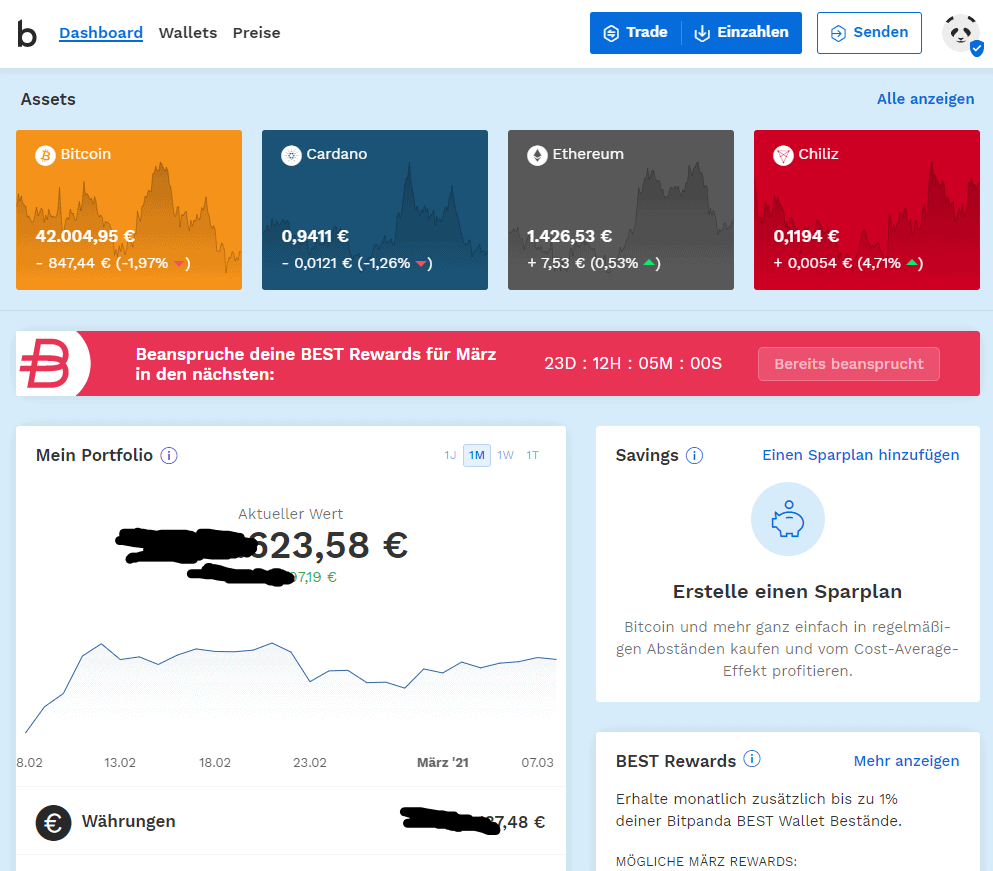Screen dimensions: 993x871
Task: Click the Euro Währungen icon
Action: point(53,822)
